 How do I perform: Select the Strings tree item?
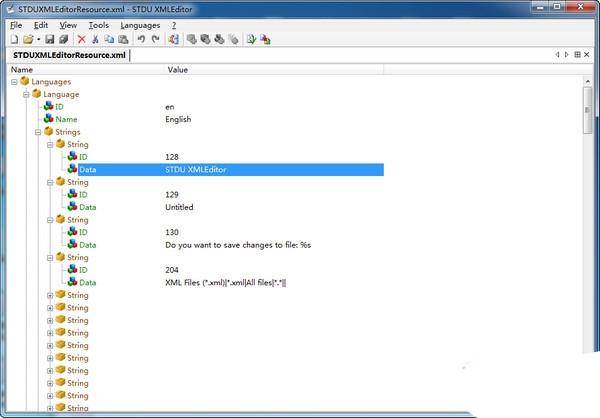(68, 132)
